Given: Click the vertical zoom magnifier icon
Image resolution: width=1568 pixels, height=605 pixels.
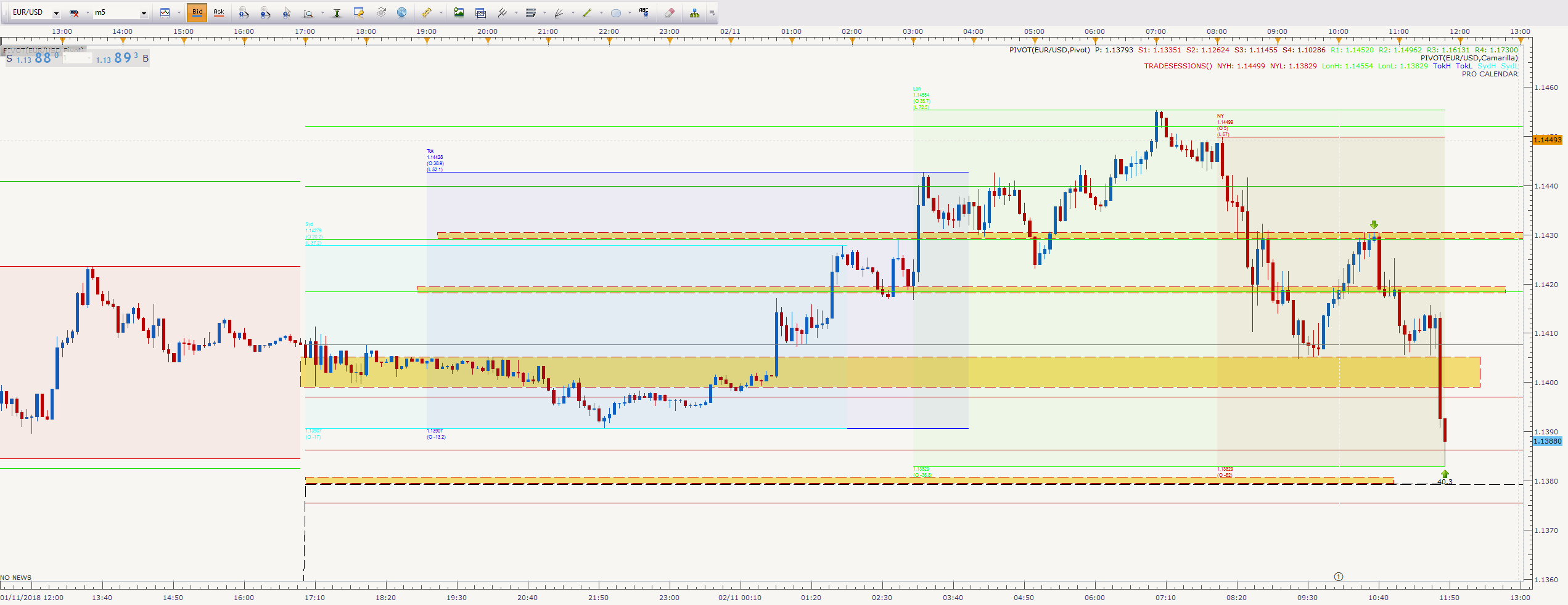Looking at the screenshot, I should pos(308,12).
